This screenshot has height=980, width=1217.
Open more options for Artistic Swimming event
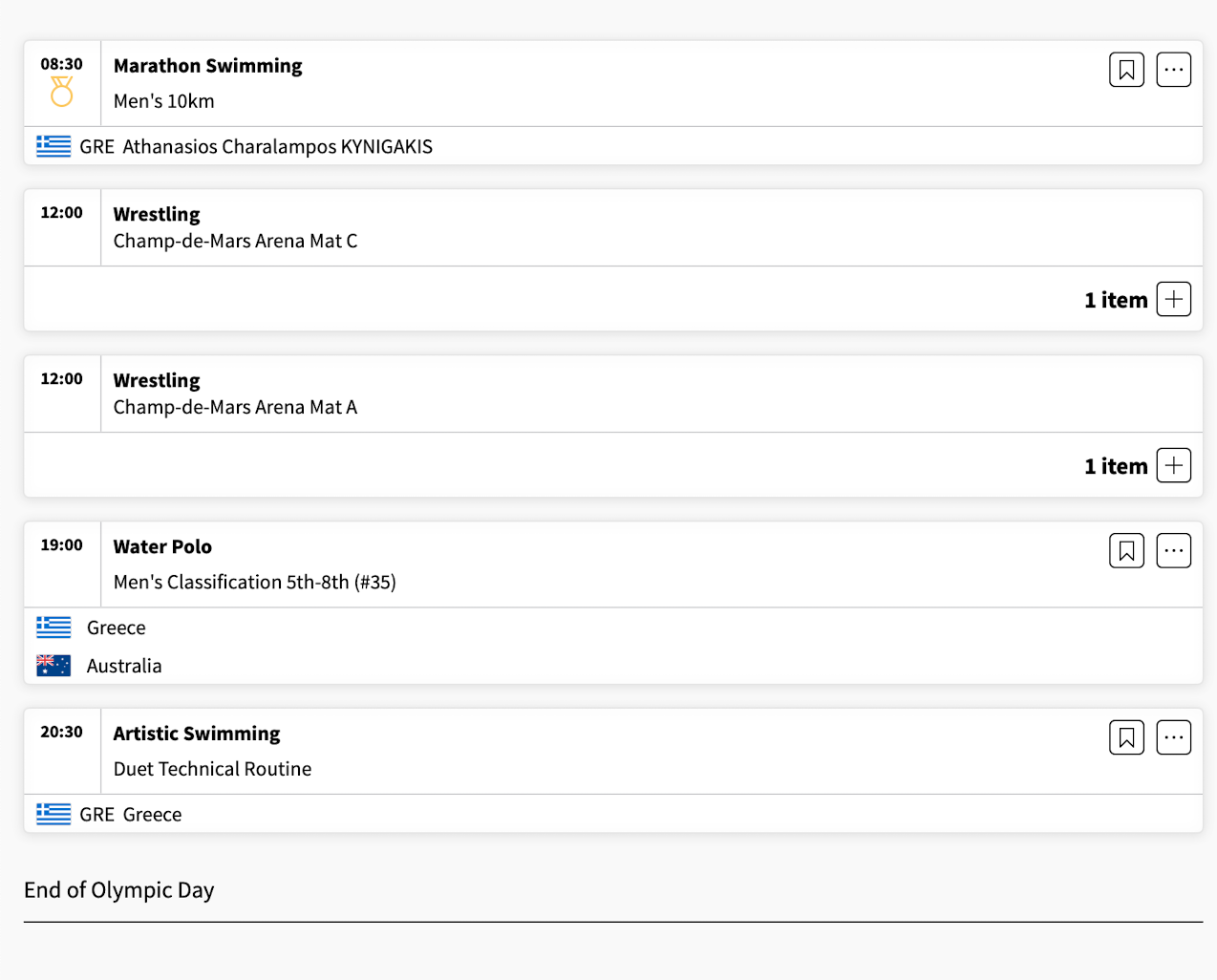pos(1173,737)
